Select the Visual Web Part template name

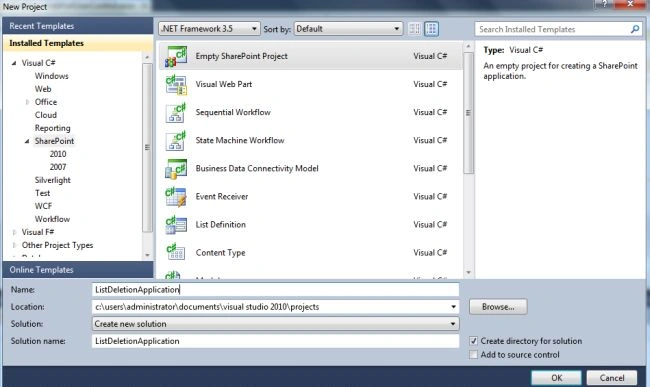pyautogui.click(x=223, y=84)
